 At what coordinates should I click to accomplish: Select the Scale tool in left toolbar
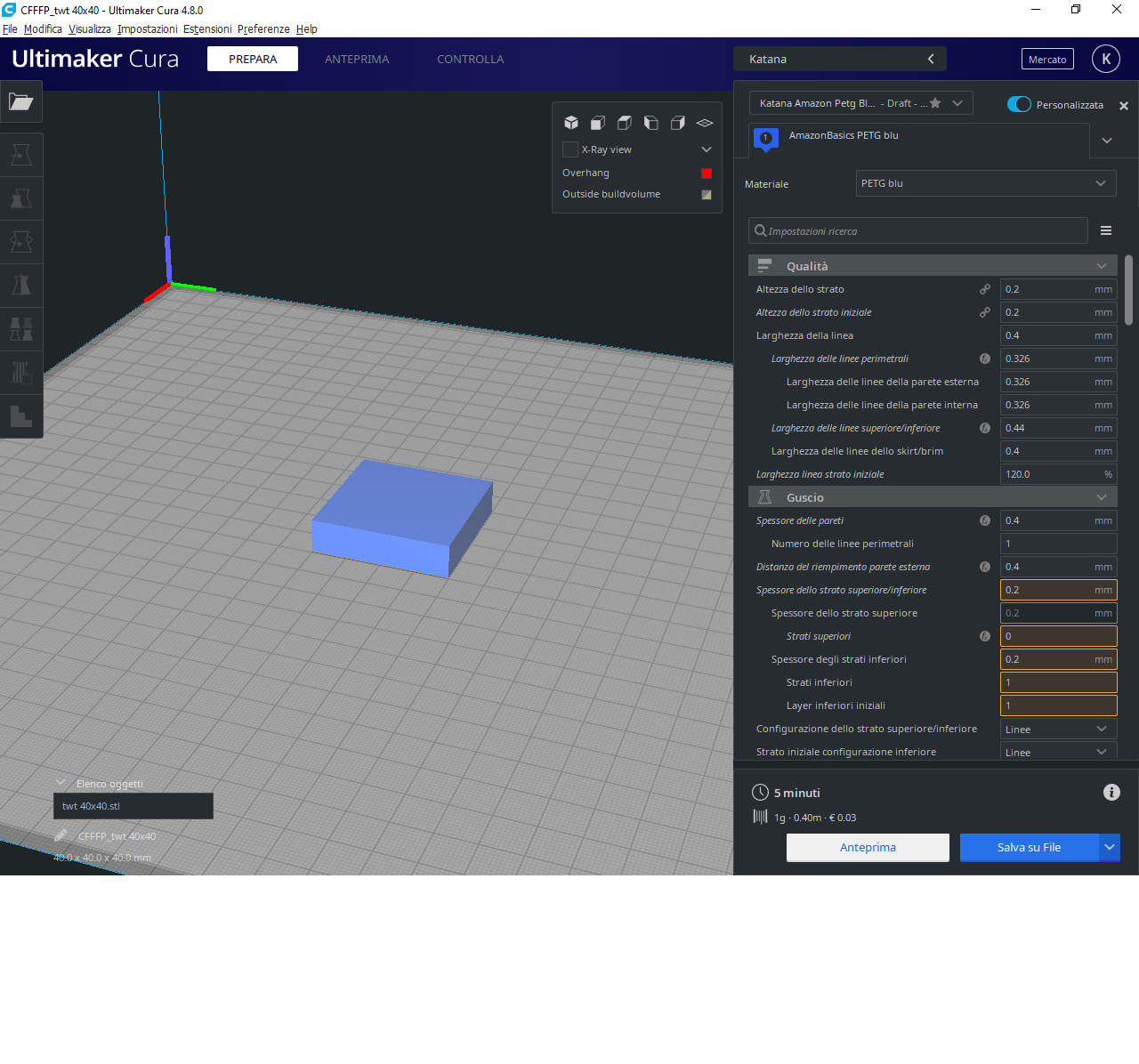(21, 198)
